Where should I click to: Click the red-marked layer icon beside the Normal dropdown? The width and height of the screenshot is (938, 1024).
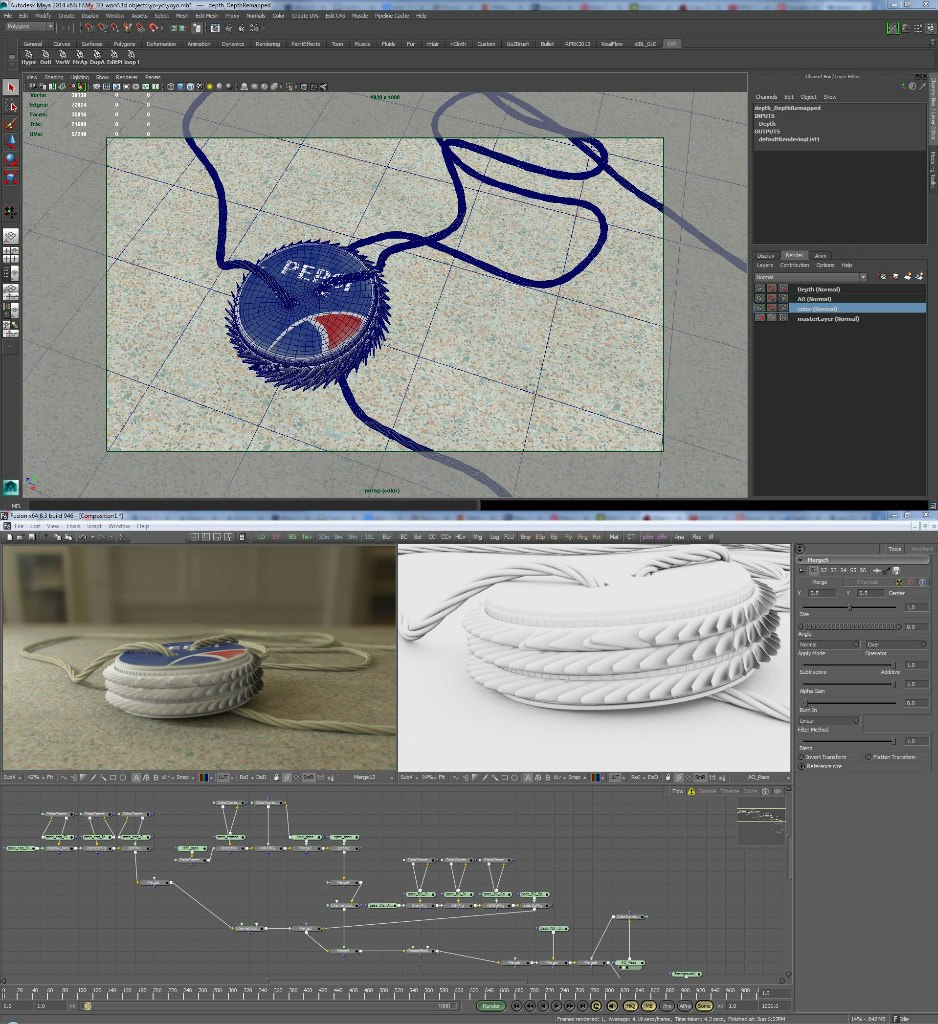pyautogui.click(x=883, y=277)
